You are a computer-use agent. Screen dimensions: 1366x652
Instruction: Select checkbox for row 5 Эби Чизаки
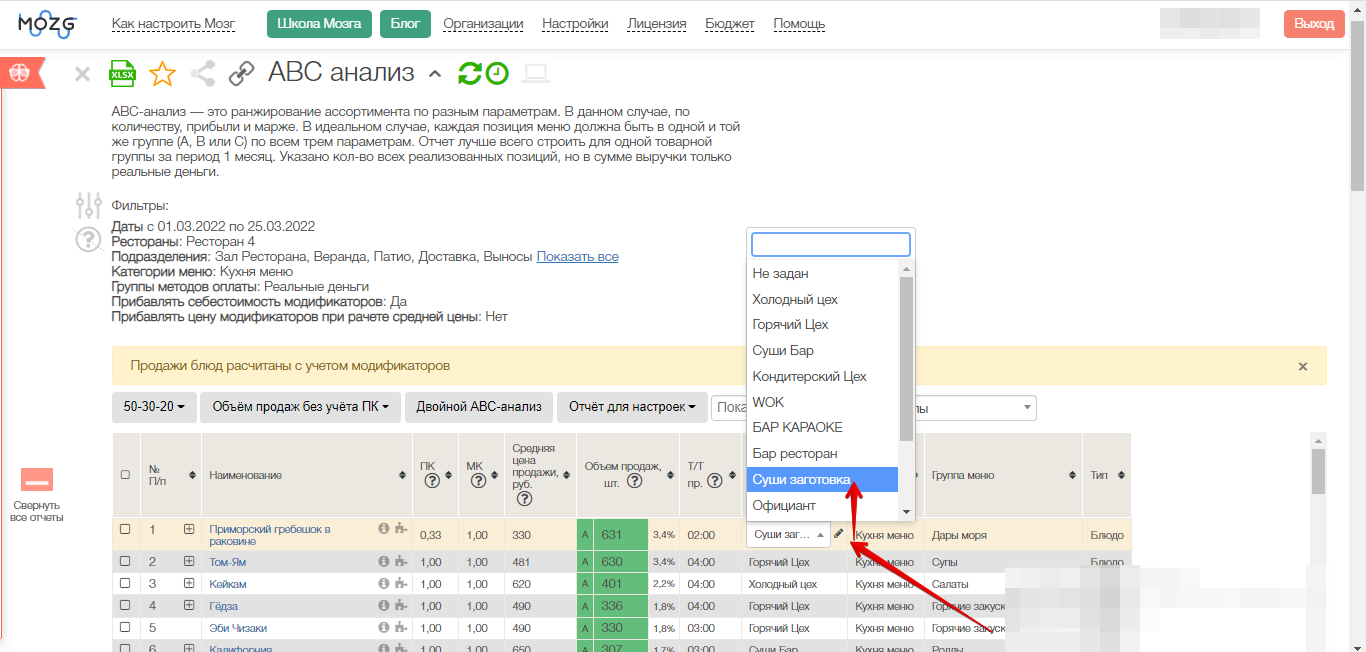[x=125, y=627]
